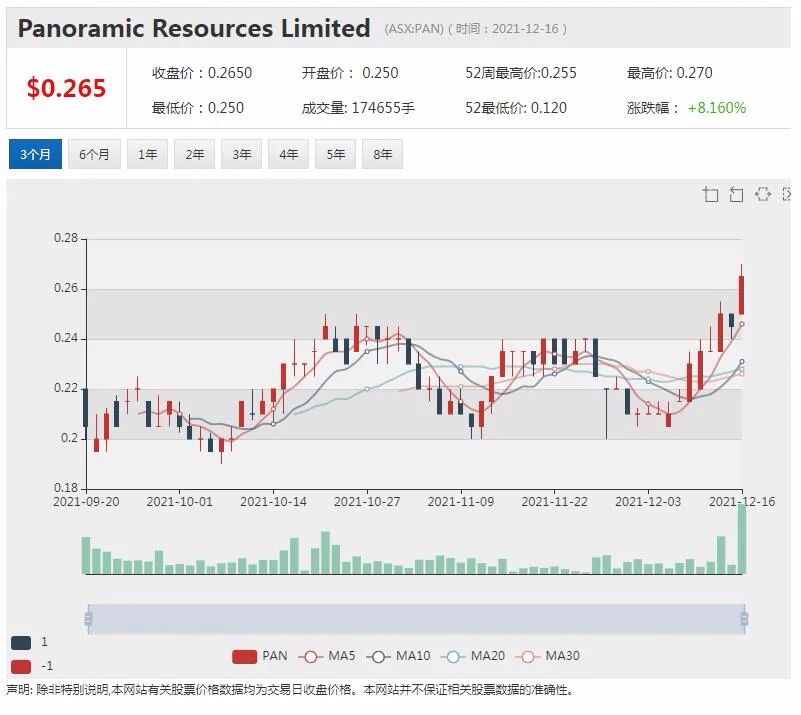Show the 5年 range chart

click(336, 154)
